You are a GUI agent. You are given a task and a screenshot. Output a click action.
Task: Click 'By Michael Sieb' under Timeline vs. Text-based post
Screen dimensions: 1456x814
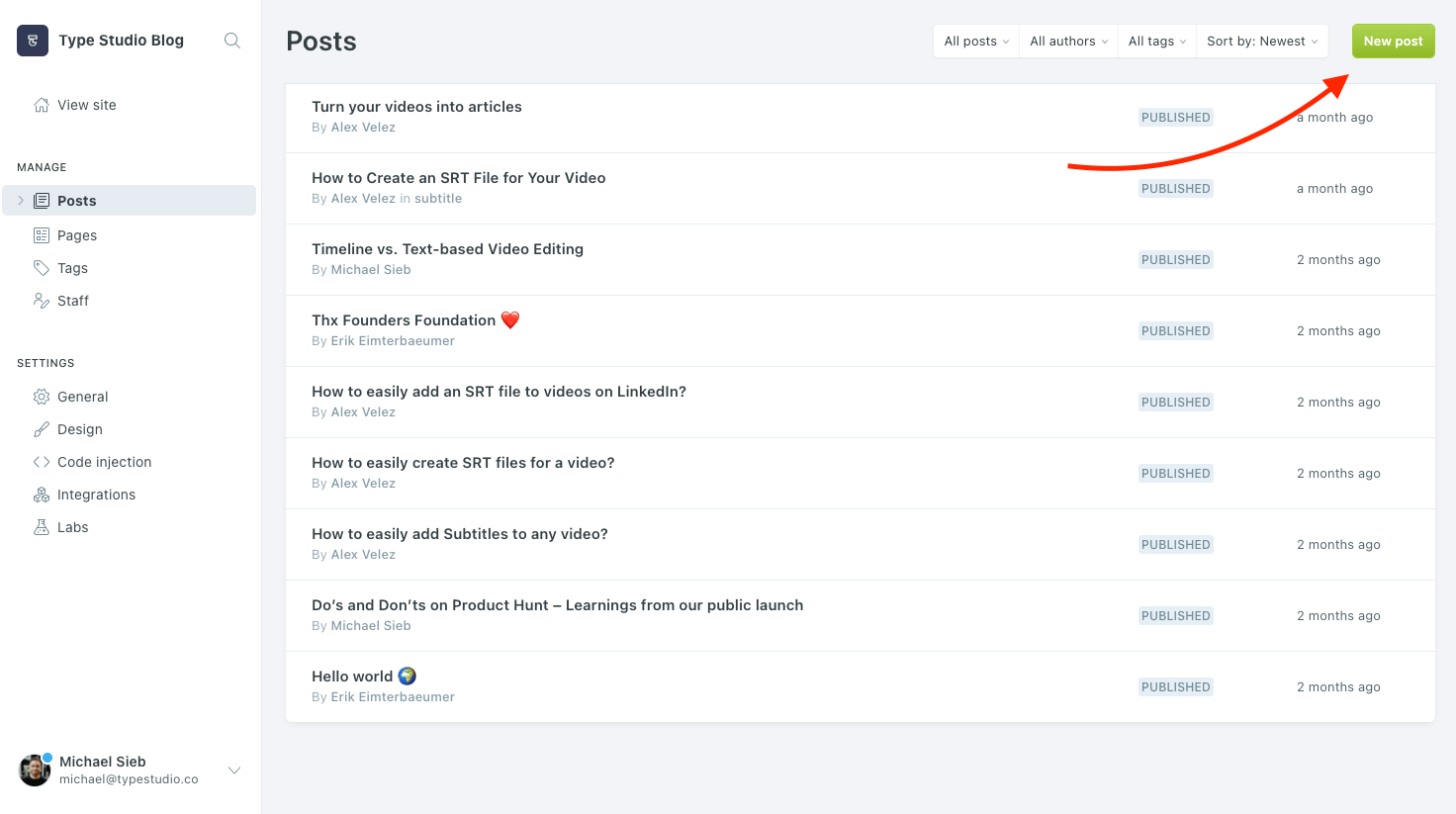pyautogui.click(x=361, y=270)
